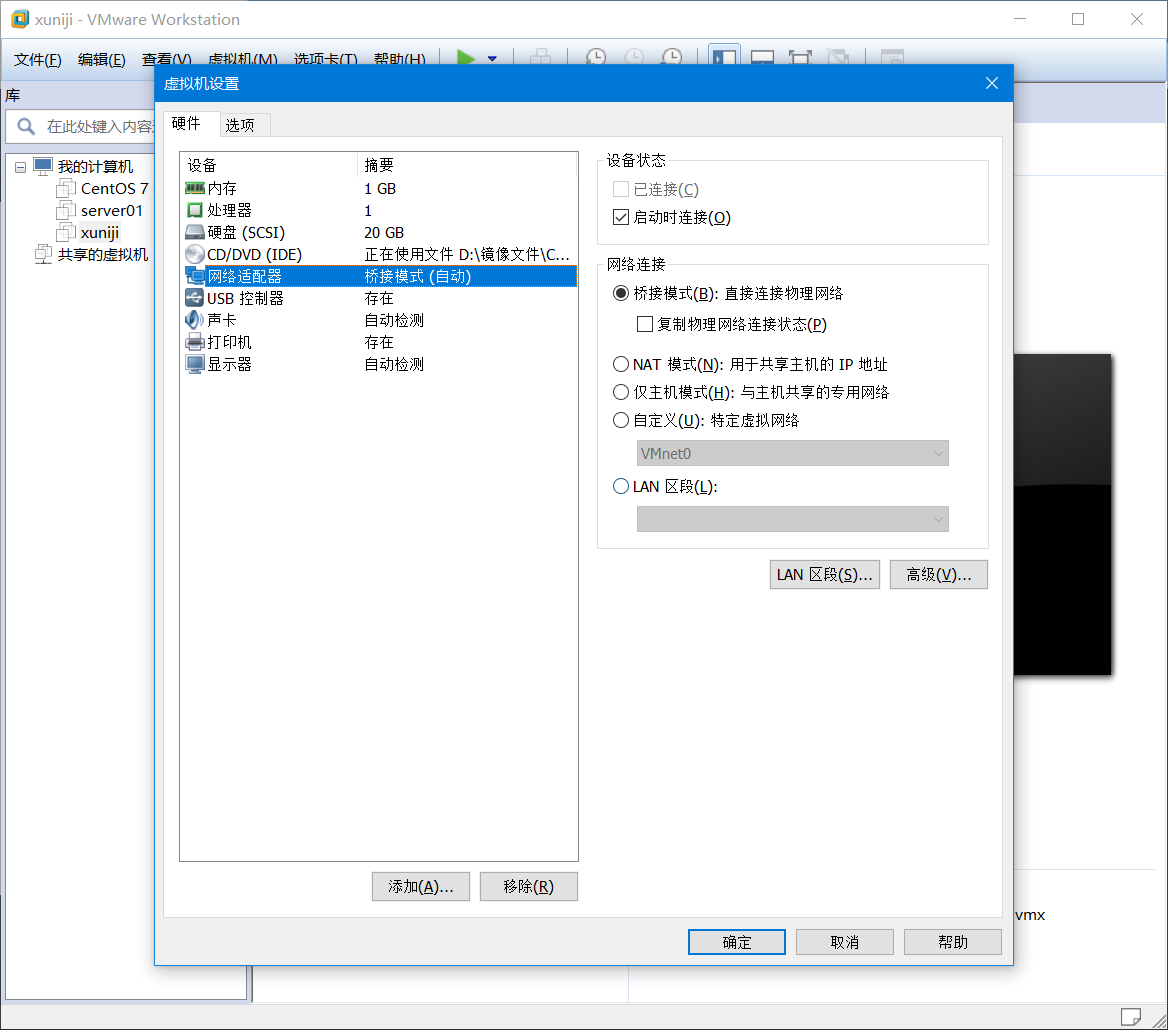Click the 移除(R) button
1168x1030 pixels.
point(529,886)
